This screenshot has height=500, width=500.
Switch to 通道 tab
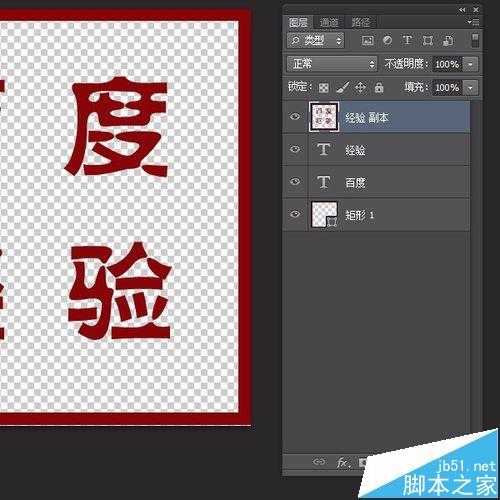click(x=329, y=23)
